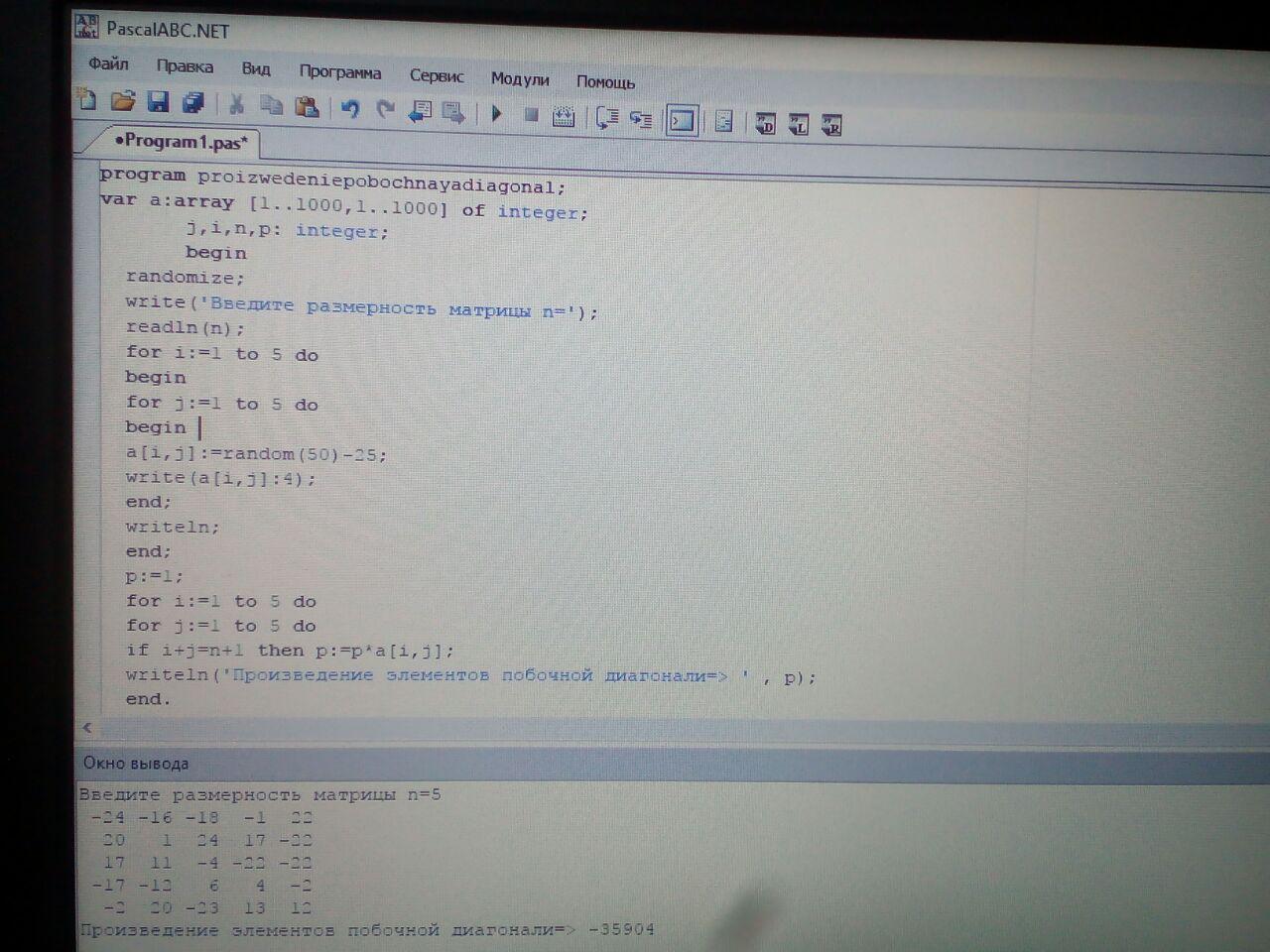The height and width of the screenshot is (952, 1270).
Task: Click the 'p:=1;' code line
Action: (154, 576)
